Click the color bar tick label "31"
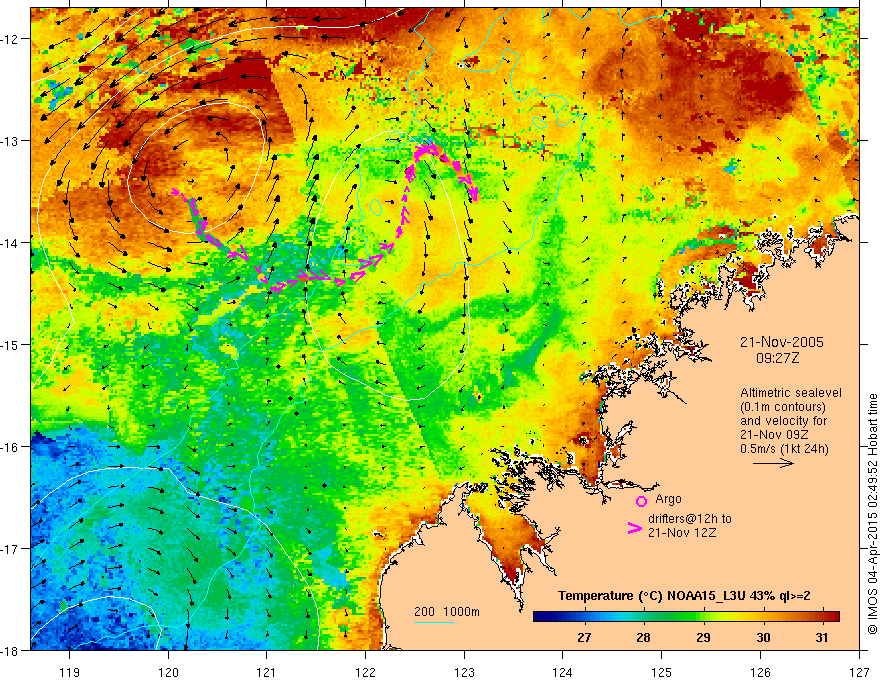This screenshot has height=680, width=880. click(822, 637)
